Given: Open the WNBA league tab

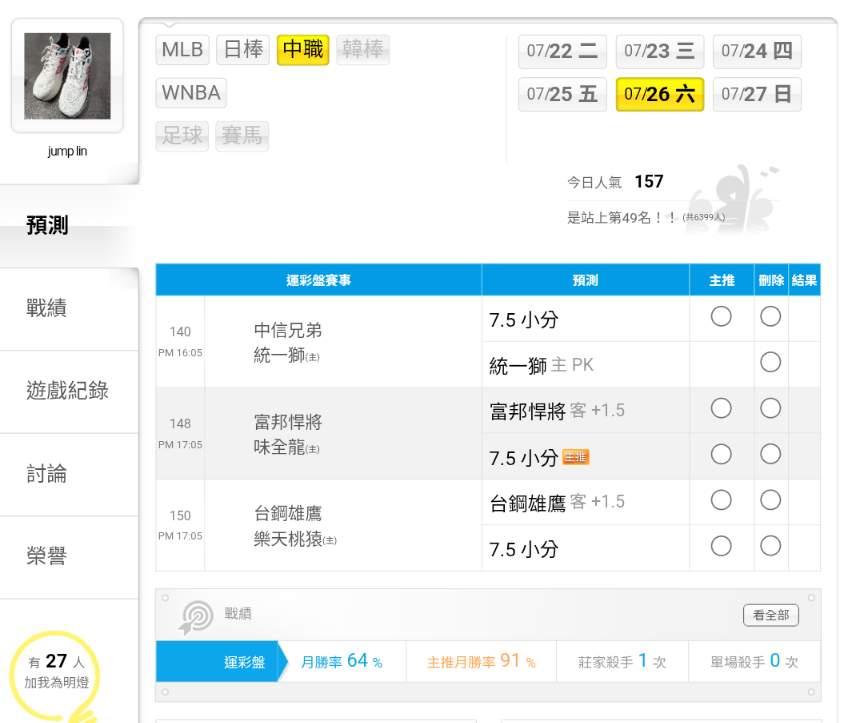Looking at the screenshot, I should (191, 93).
